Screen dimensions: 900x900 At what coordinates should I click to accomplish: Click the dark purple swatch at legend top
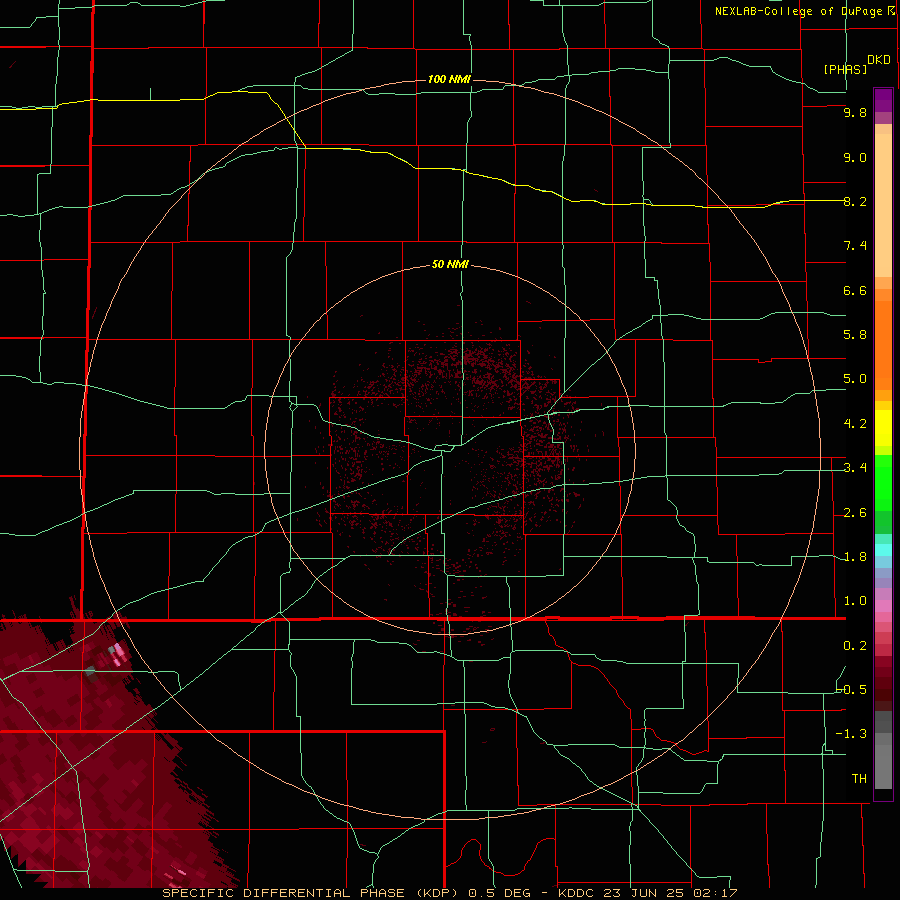[883, 100]
